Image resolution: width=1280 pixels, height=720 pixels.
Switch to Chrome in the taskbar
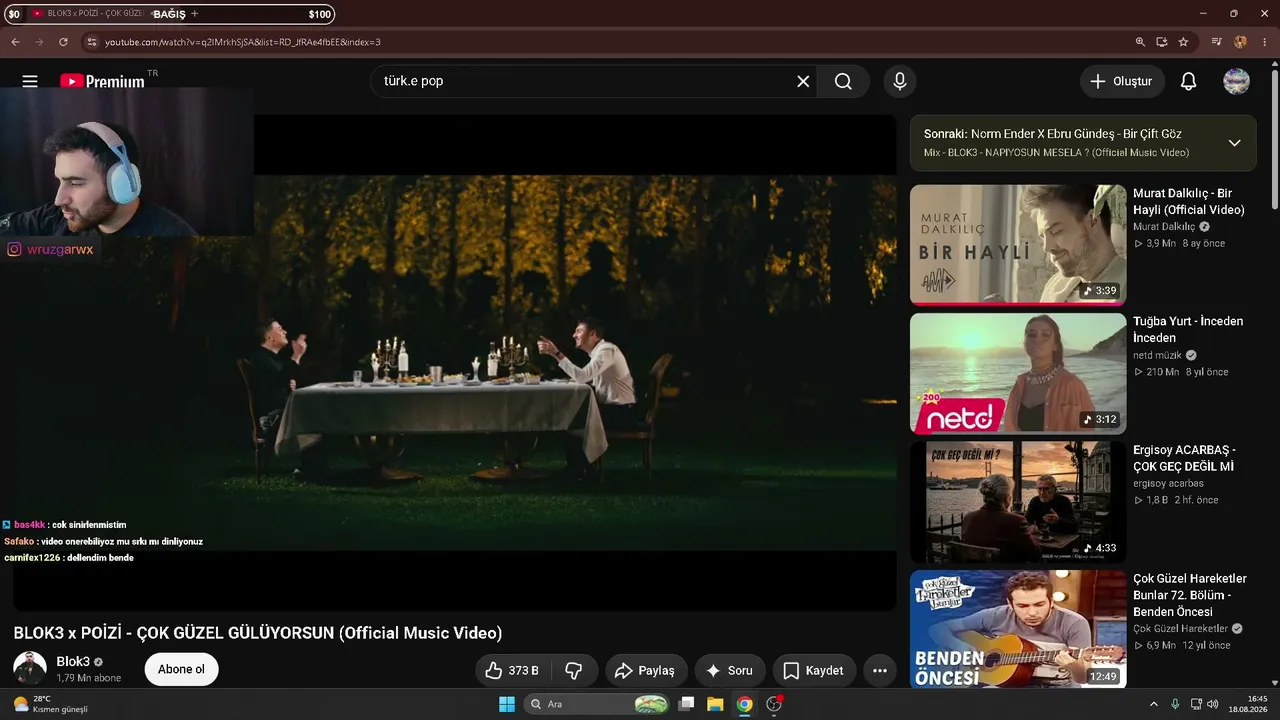point(744,704)
